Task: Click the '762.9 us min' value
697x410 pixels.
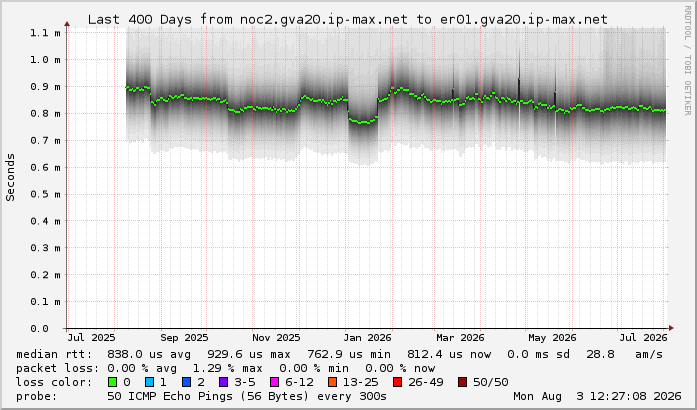Action: 349,354
